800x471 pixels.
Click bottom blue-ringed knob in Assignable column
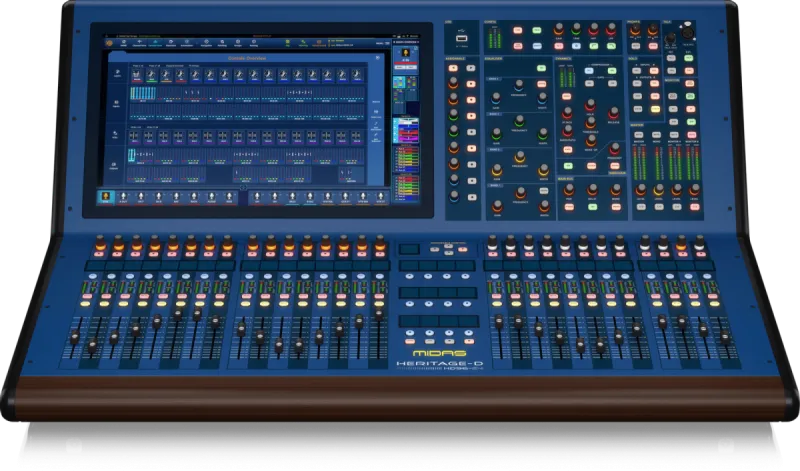454,196
